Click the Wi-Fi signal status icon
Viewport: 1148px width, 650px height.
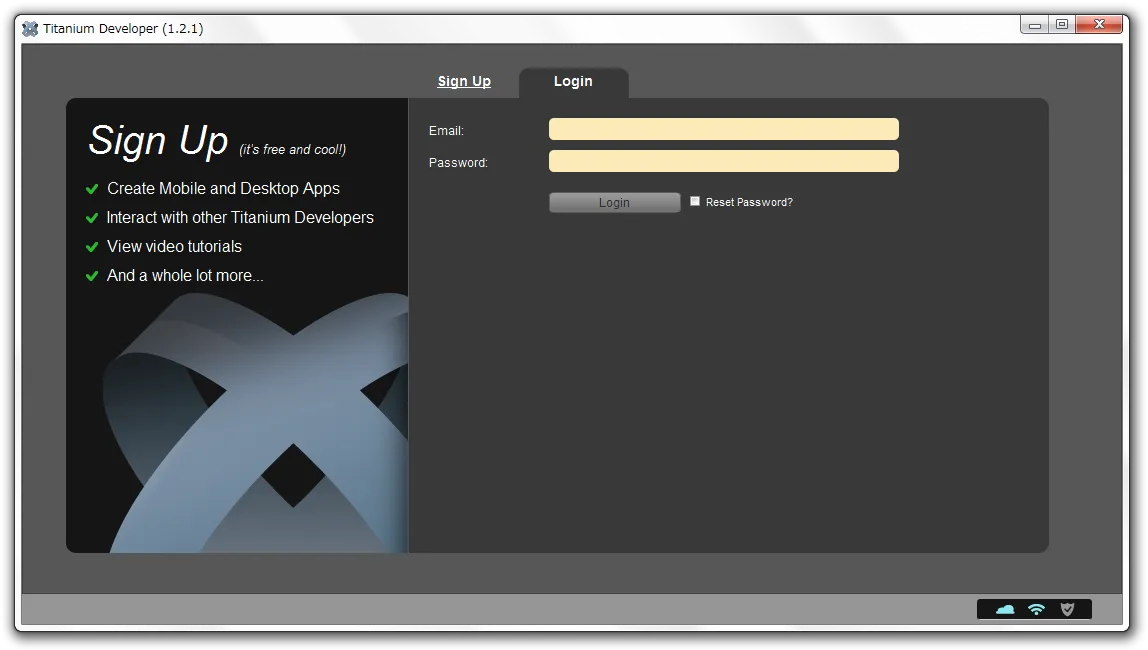1036,609
